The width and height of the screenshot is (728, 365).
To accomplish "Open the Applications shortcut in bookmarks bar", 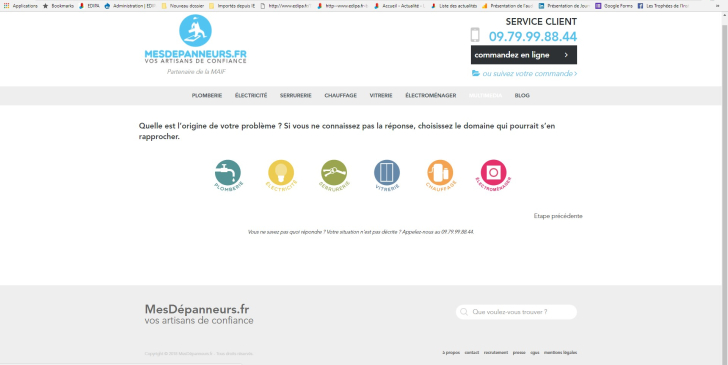I will (x=20, y=6).
